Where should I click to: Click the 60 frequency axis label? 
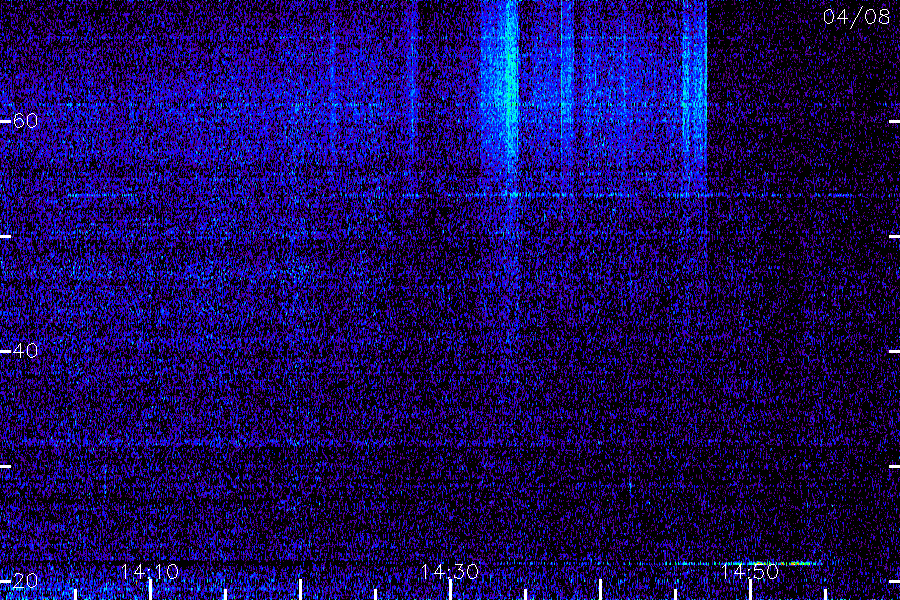pos(25,121)
